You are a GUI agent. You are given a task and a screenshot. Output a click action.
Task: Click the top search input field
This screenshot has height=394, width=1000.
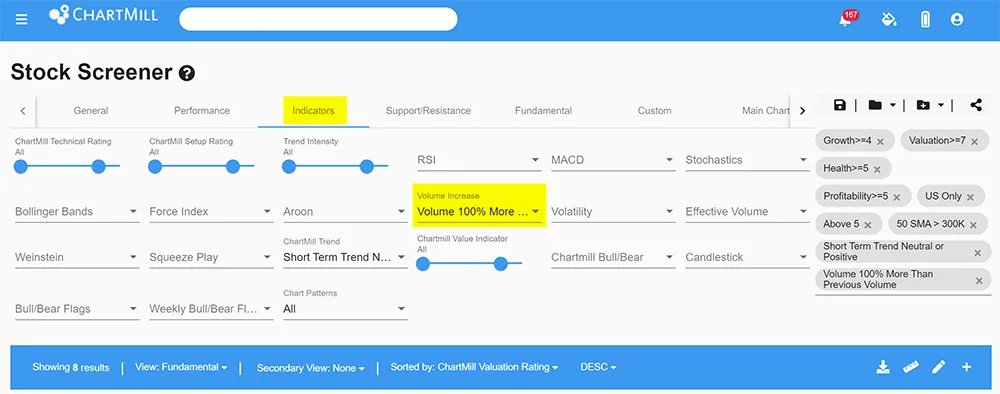(318, 19)
